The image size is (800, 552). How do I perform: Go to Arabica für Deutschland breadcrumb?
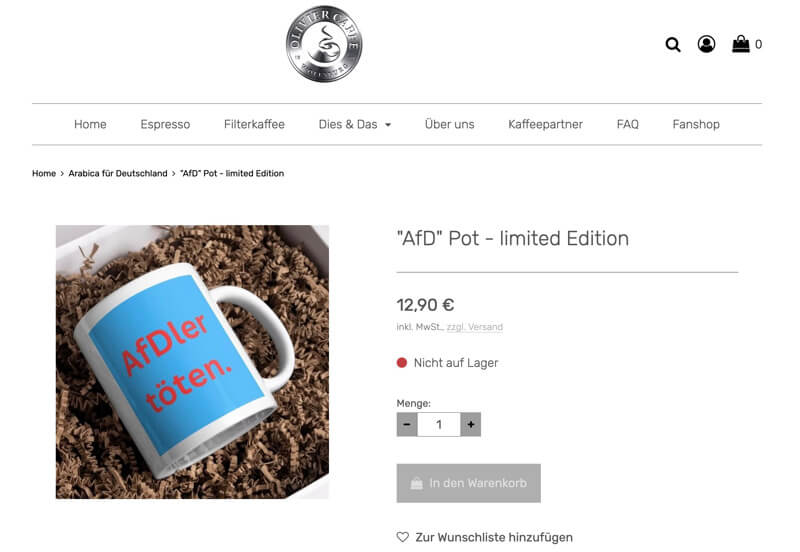(118, 173)
